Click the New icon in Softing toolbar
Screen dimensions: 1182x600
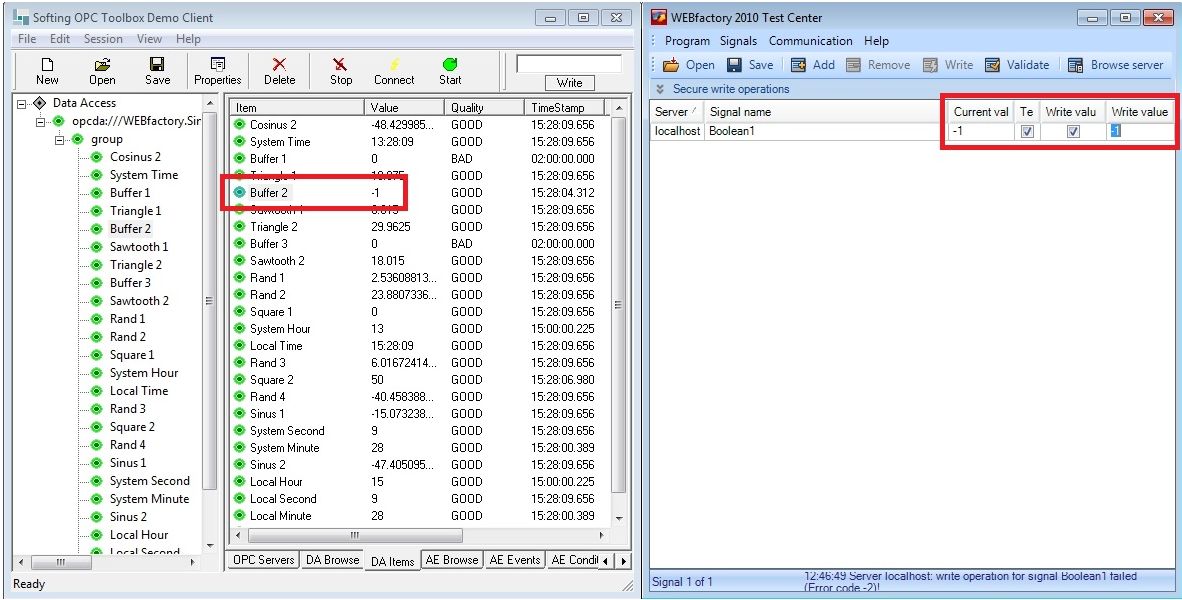click(46, 64)
